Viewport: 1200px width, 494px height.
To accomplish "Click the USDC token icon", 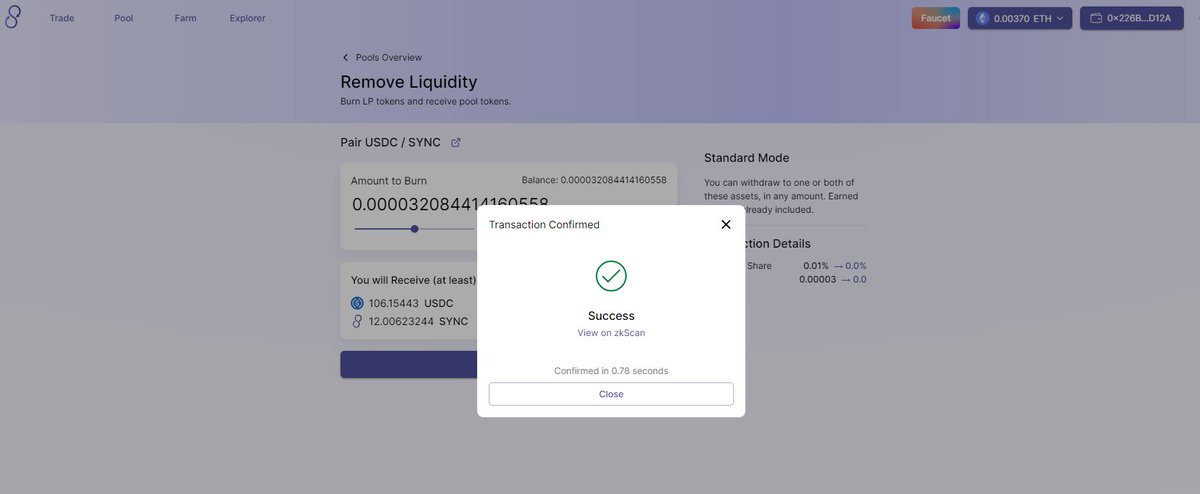I will tap(357, 303).
